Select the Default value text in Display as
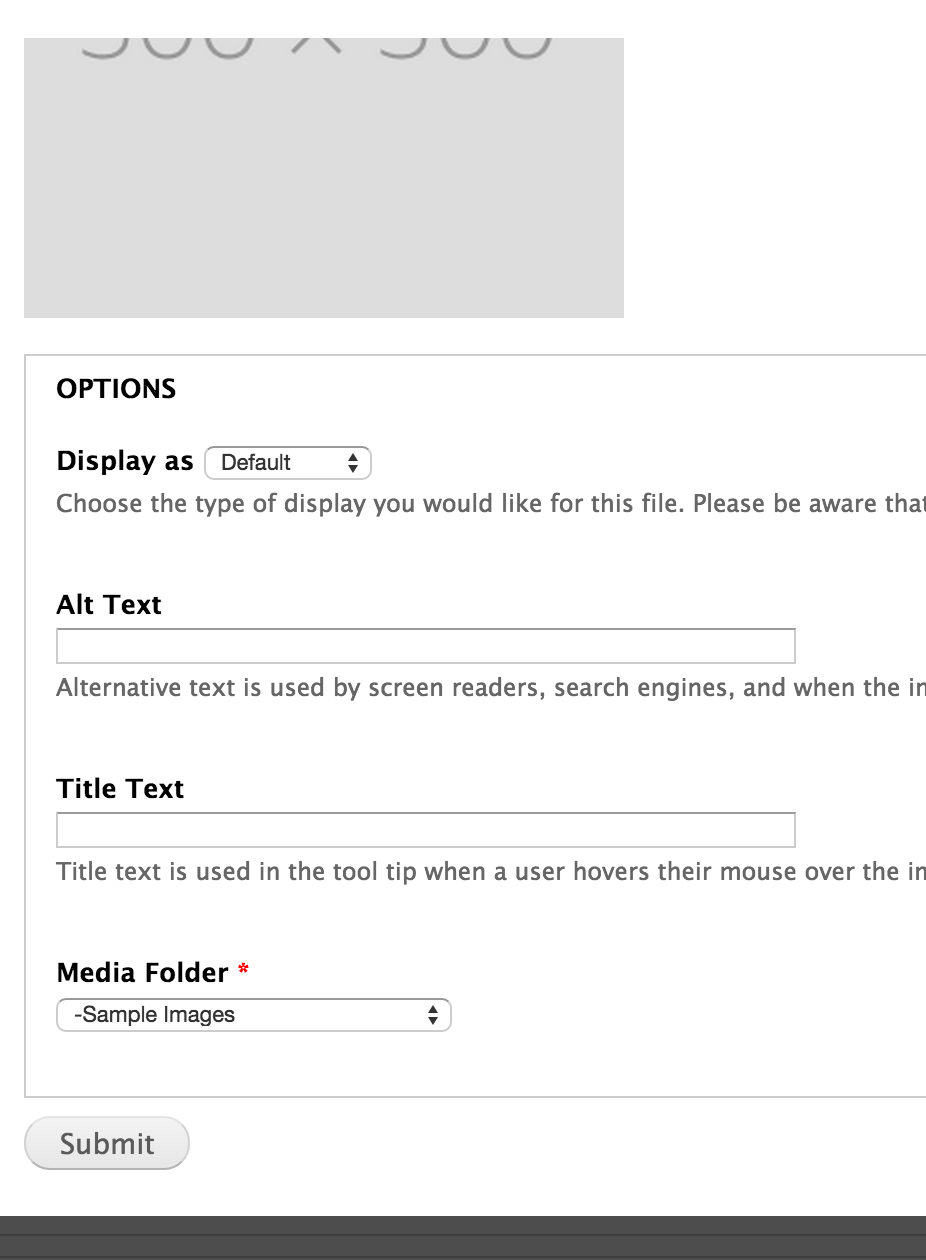 click(256, 463)
